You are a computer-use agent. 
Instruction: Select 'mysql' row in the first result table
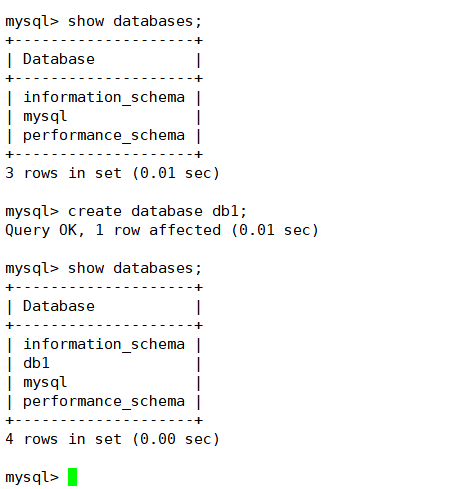[x=45, y=117]
